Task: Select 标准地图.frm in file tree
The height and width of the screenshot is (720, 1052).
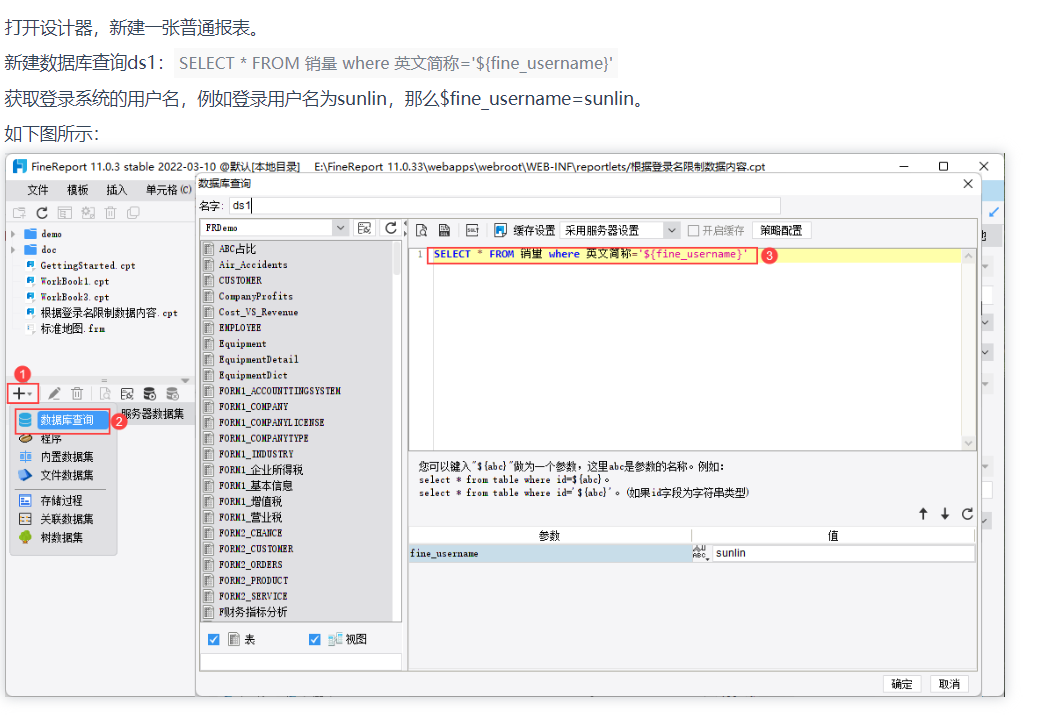Action: pyautogui.click(x=72, y=329)
